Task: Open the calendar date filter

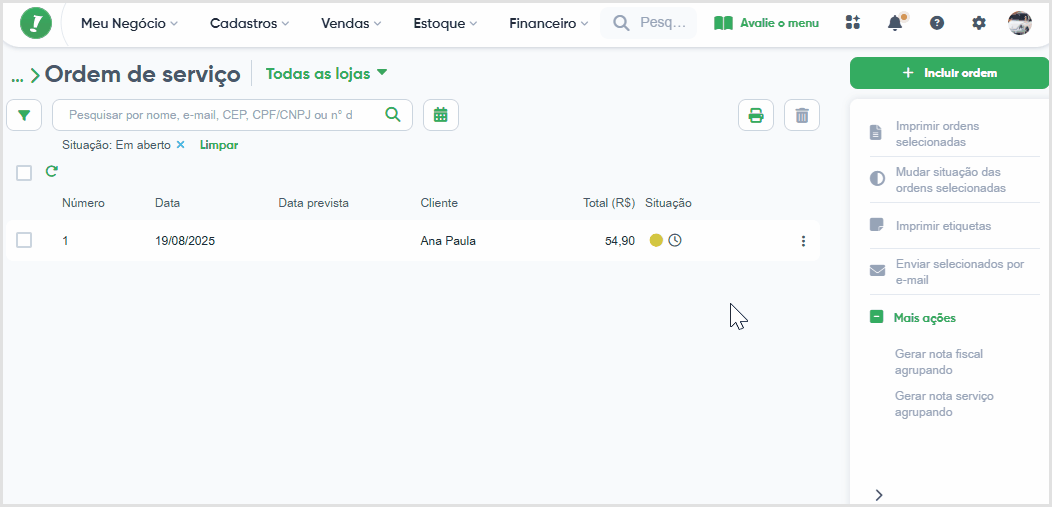Action: point(441,115)
